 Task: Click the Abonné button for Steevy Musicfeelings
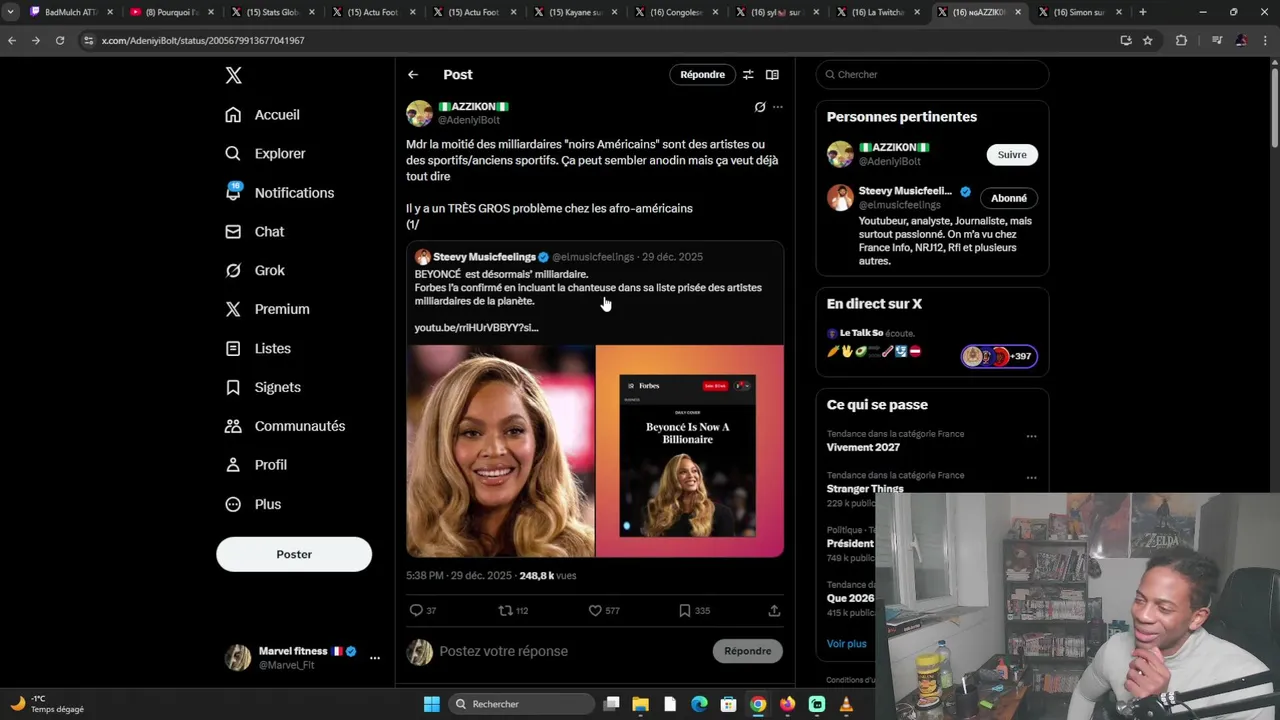click(x=1009, y=198)
